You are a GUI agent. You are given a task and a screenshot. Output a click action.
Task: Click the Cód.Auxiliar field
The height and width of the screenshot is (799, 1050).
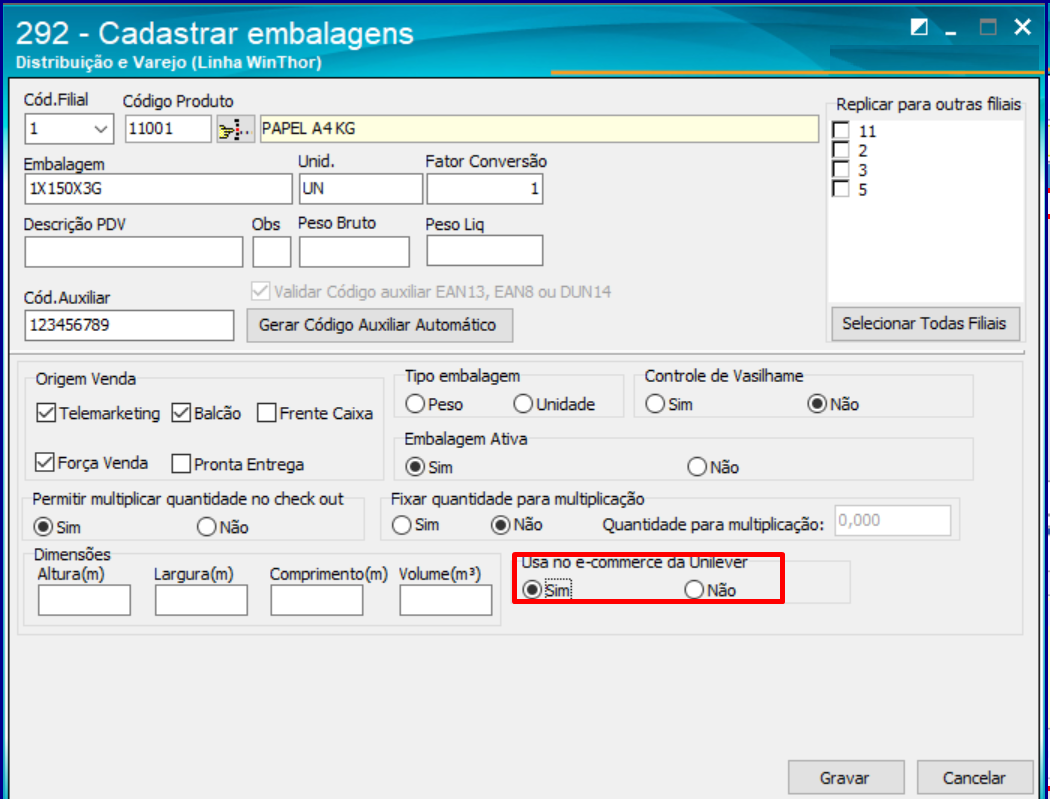(x=129, y=325)
